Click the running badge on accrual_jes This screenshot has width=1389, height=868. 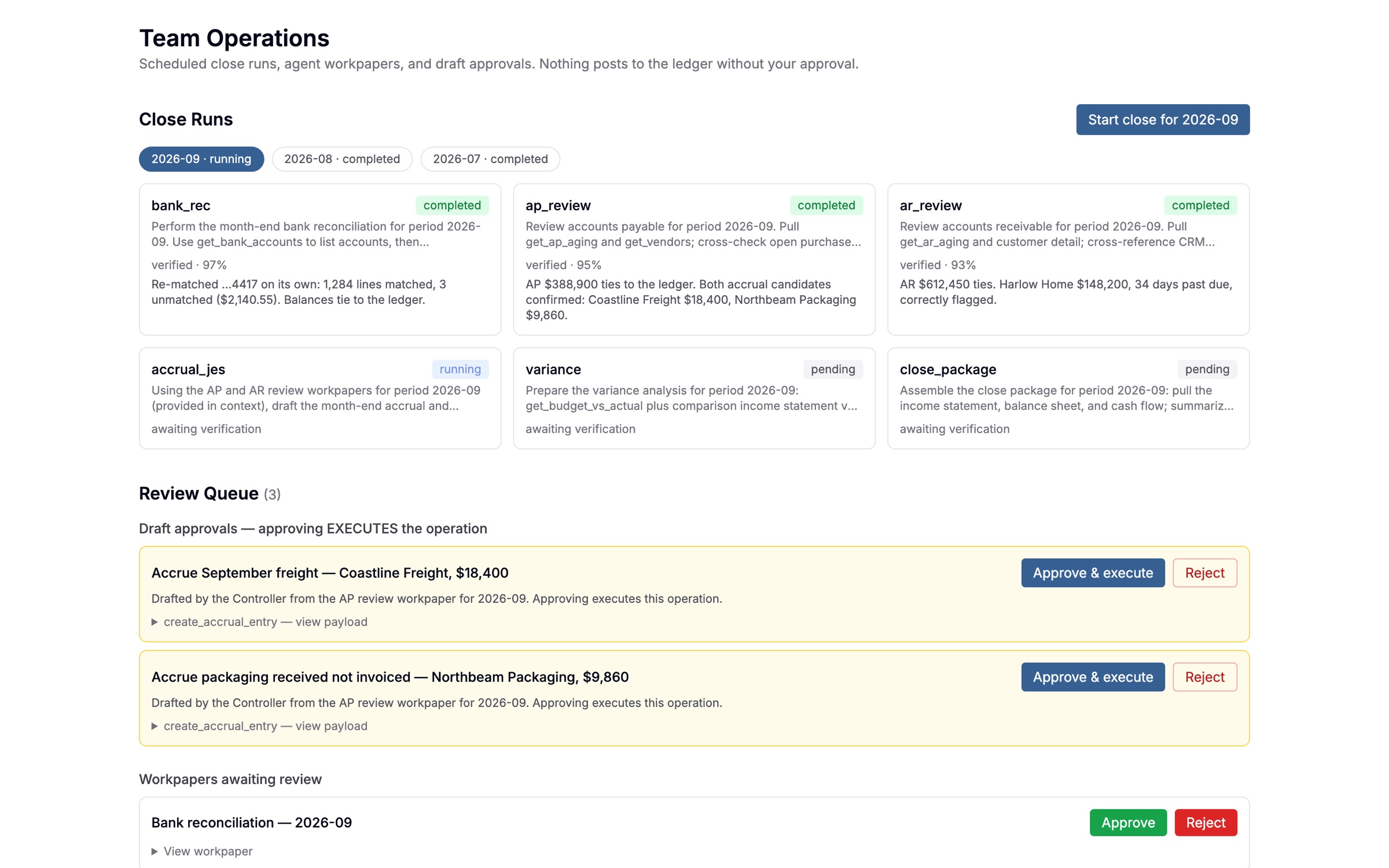click(460, 369)
